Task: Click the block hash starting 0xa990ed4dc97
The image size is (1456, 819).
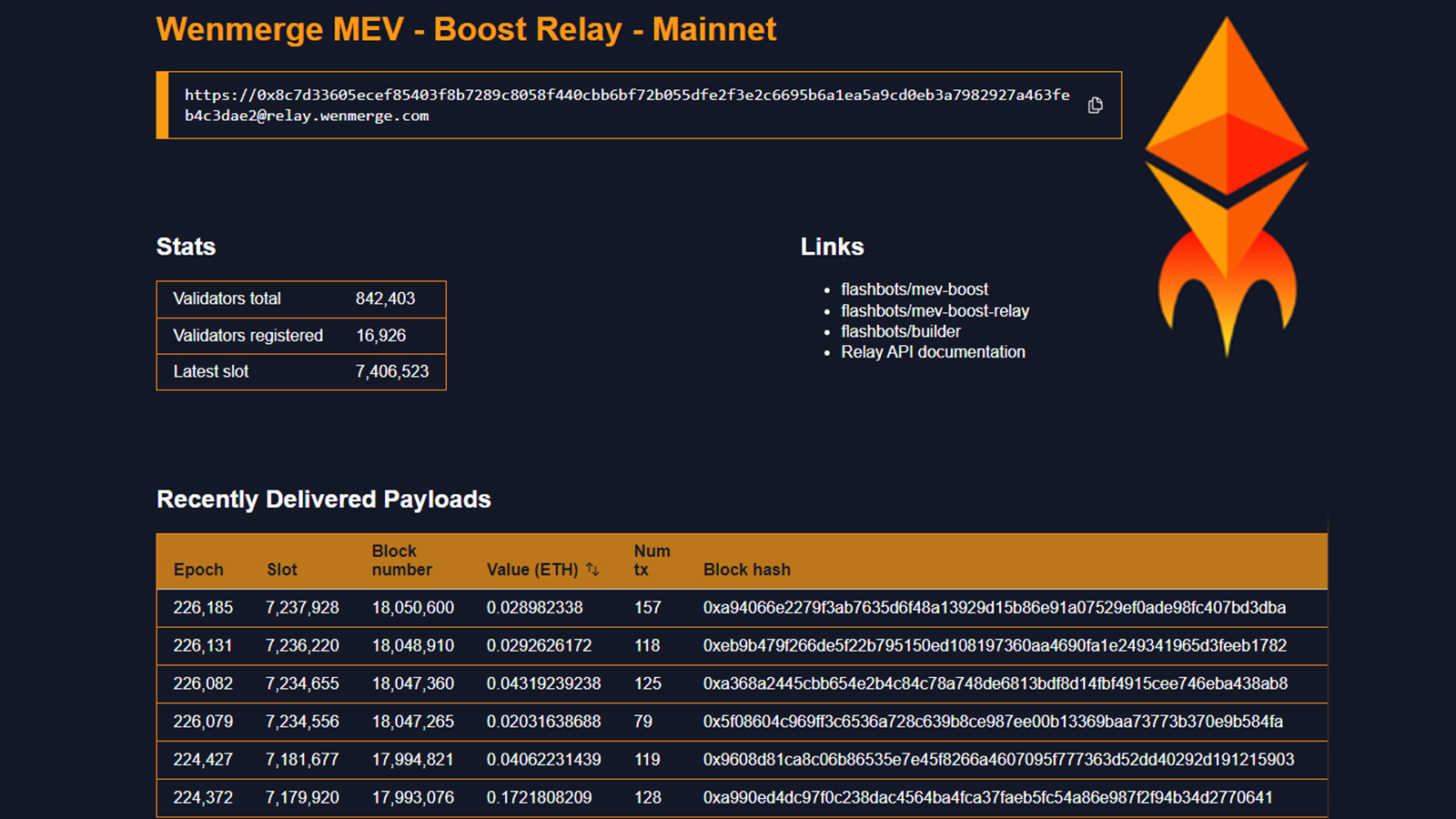Action: pos(987,798)
